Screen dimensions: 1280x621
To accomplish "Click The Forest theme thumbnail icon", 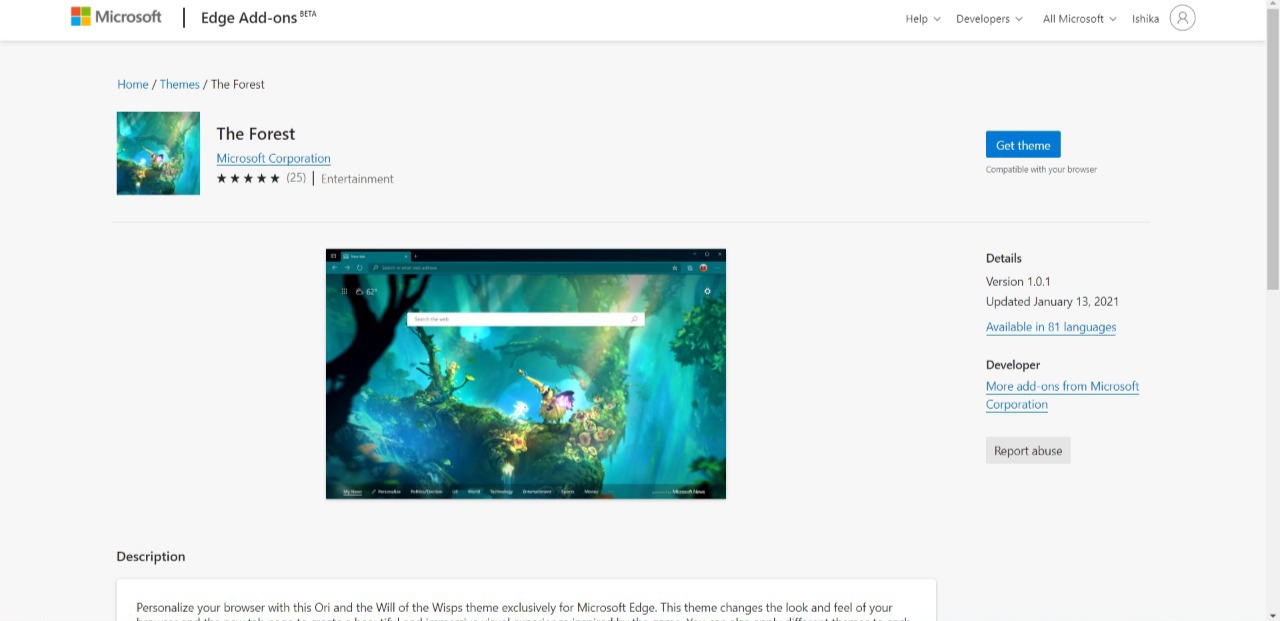I will pos(158,153).
